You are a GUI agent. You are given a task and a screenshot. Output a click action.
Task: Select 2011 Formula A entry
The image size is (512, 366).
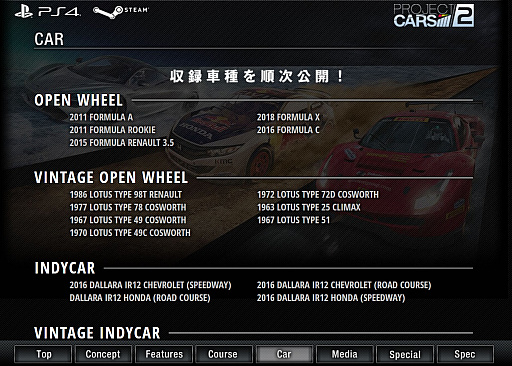pos(101,117)
